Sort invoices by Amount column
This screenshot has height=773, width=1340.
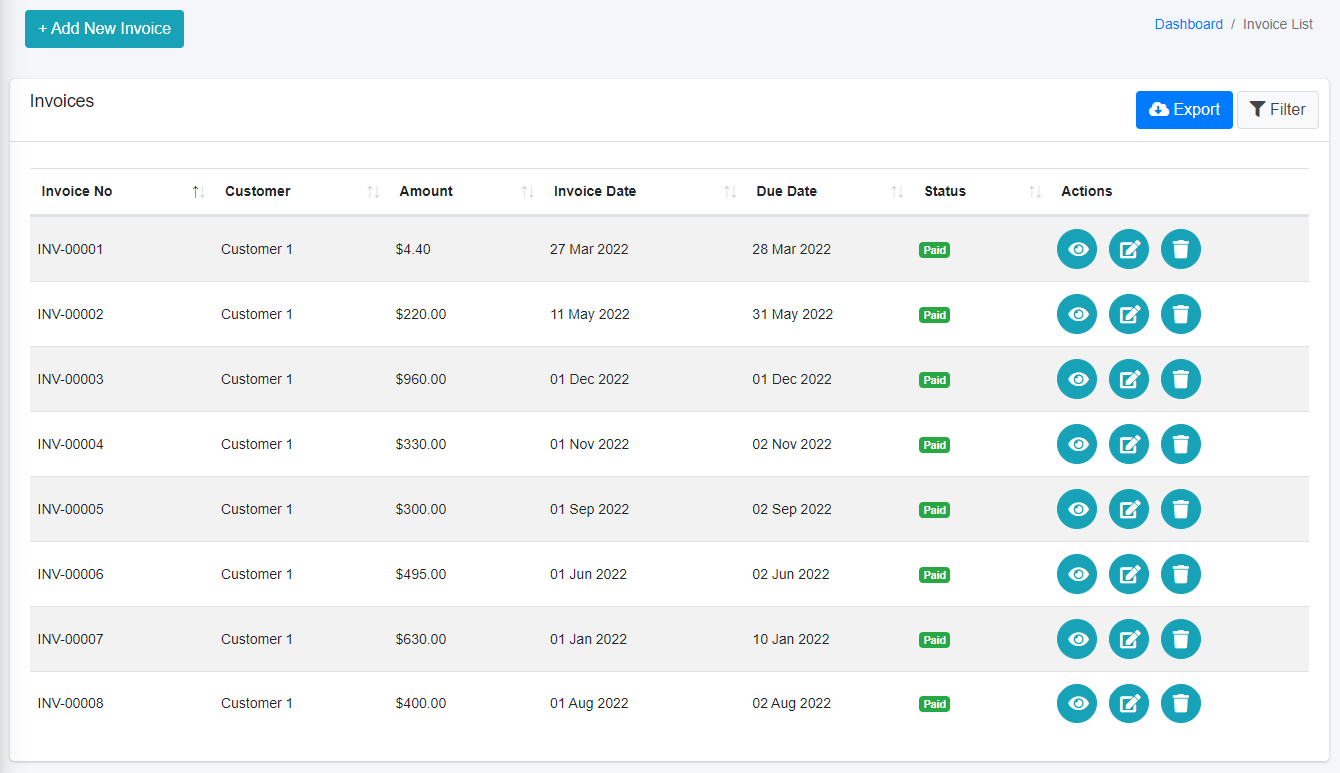(x=426, y=191)
